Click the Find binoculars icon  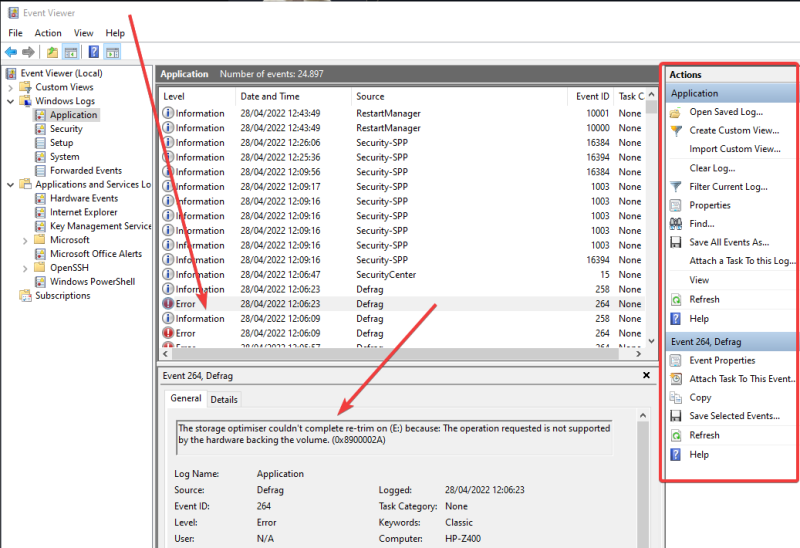[676, 224]
